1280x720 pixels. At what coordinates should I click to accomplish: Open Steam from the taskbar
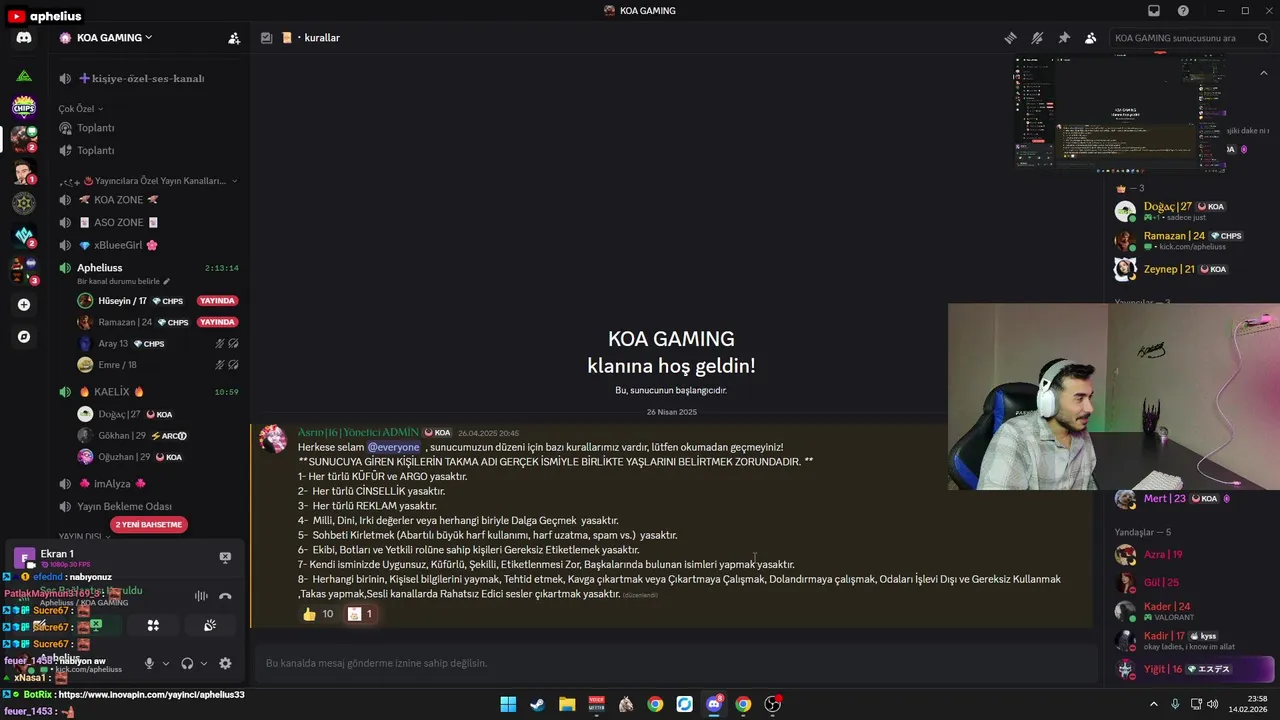[537, 704]
